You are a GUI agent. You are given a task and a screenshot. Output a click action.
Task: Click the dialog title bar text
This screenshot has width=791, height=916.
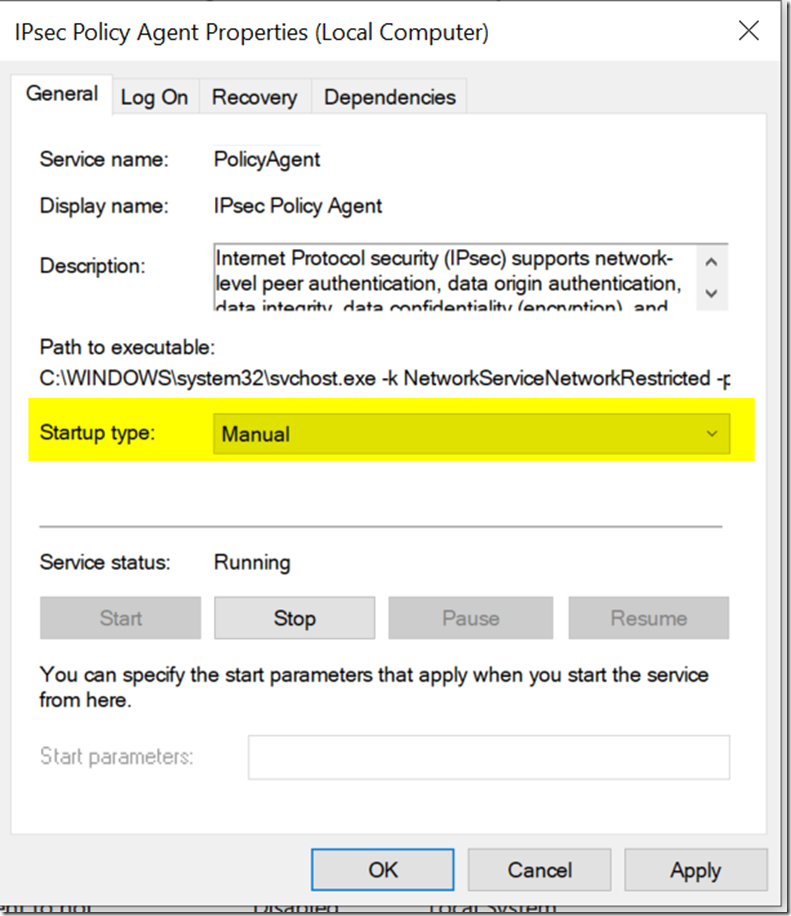point(251,32)
